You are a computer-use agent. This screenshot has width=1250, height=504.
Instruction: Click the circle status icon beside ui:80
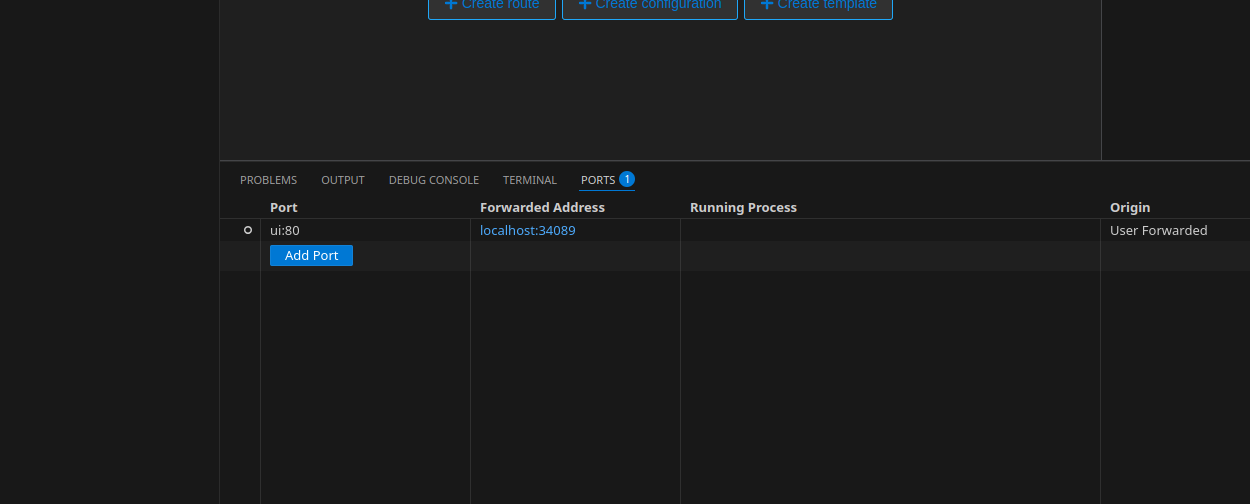point(248,230)
